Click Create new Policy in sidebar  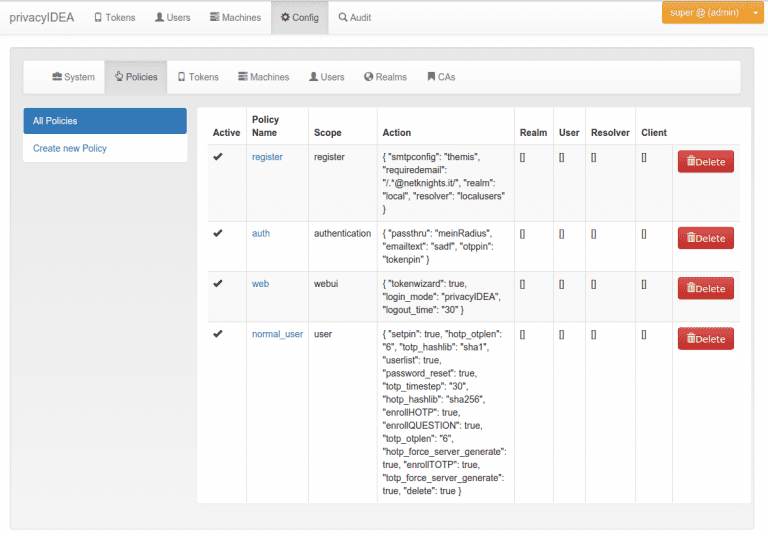(x=70, y=148)
